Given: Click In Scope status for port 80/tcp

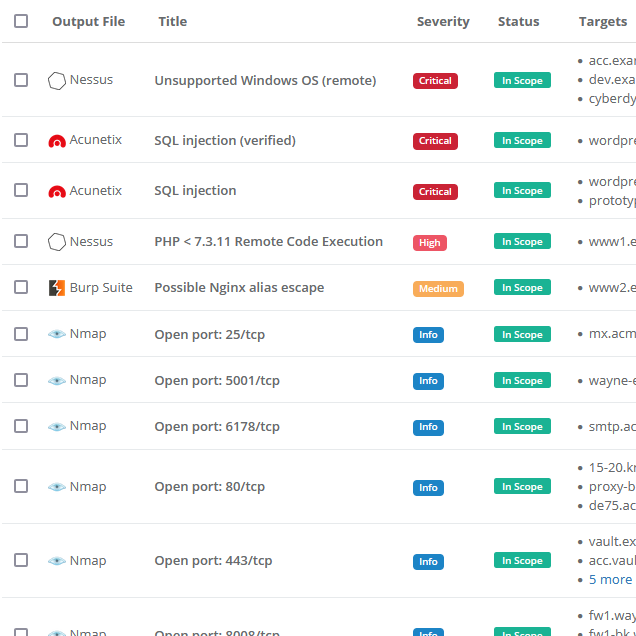Looking at the screenshot, I should point(522,486).
